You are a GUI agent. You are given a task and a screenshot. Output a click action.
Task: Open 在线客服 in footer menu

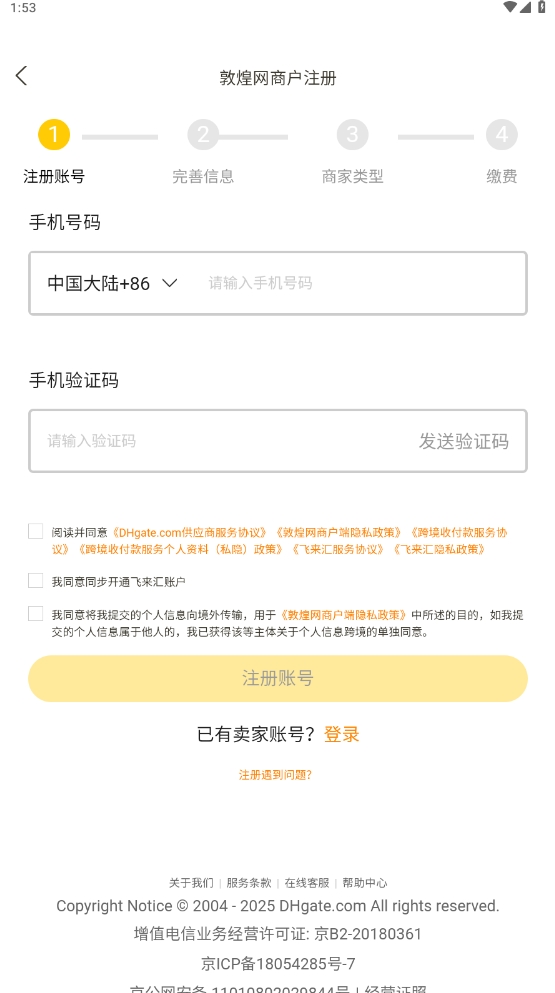click(307, 883)
